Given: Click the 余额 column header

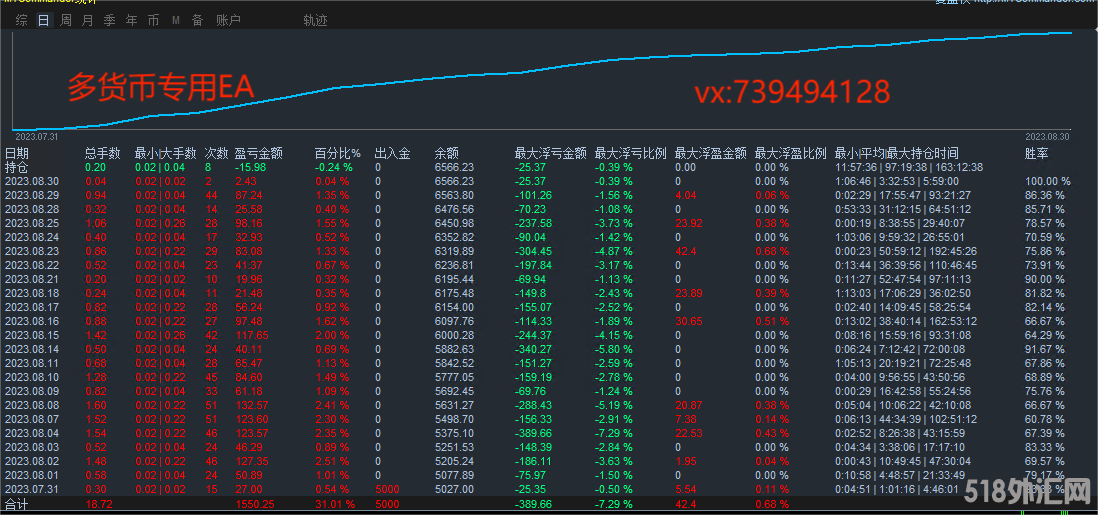Looking at the screenshot, I should (447, 154).
